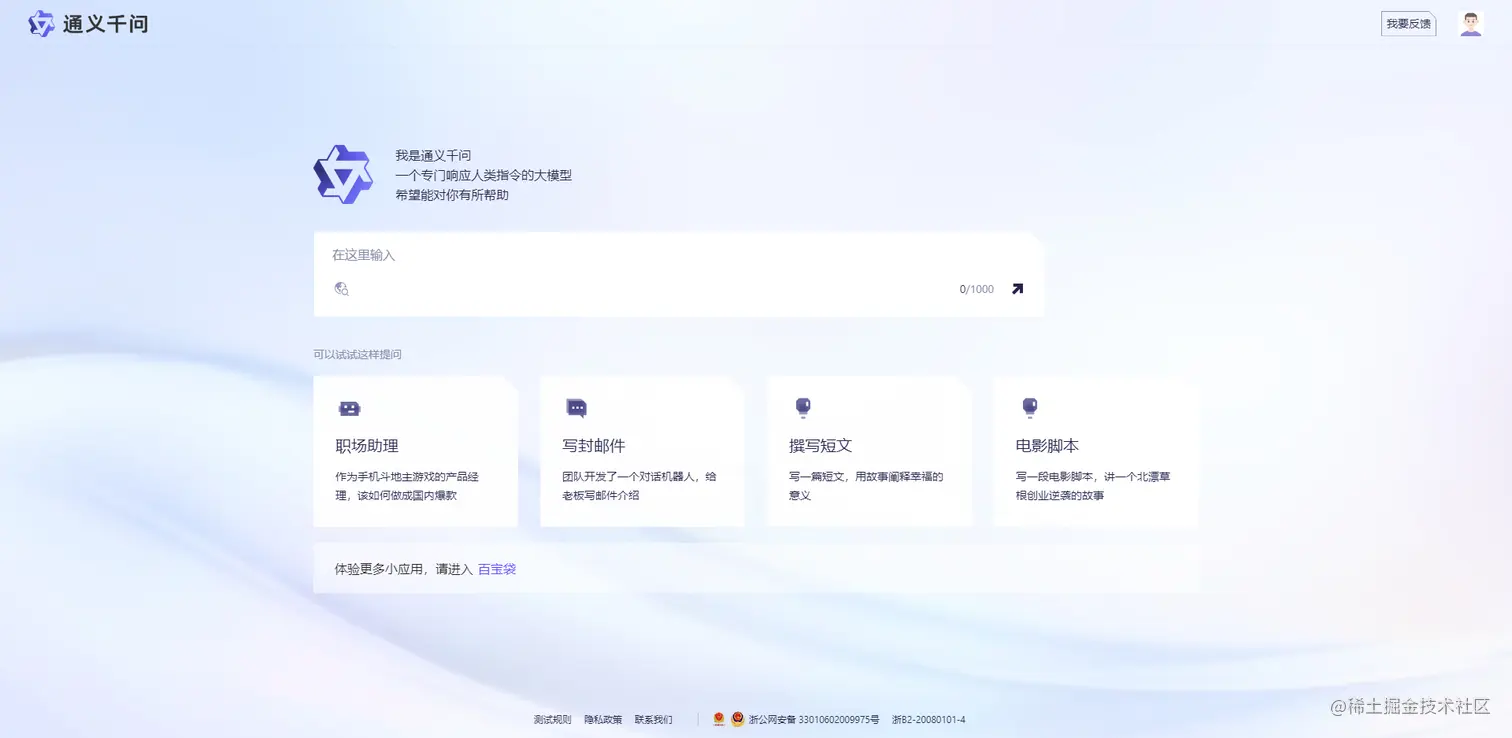Click prompt text about 对话机器人 email
The image size is (1512, 738).
pyautogui.click(x=639, y=486)
